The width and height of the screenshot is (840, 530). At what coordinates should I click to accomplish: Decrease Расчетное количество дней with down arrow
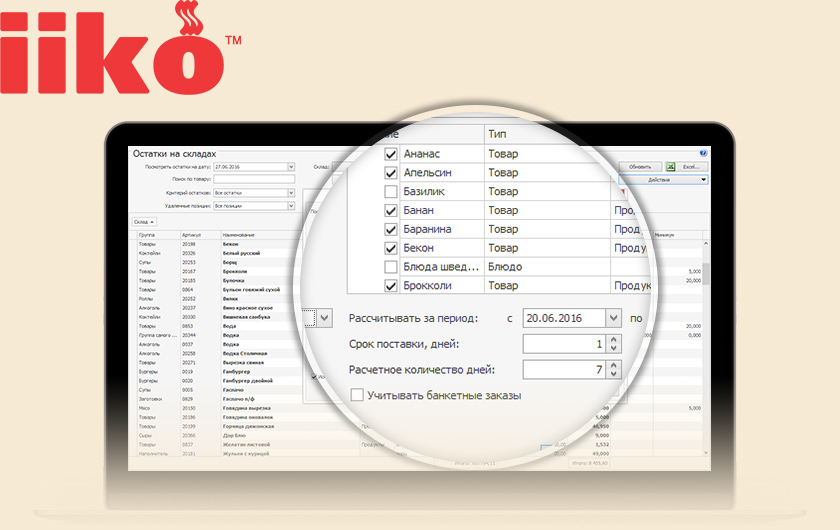coord(614,374)
